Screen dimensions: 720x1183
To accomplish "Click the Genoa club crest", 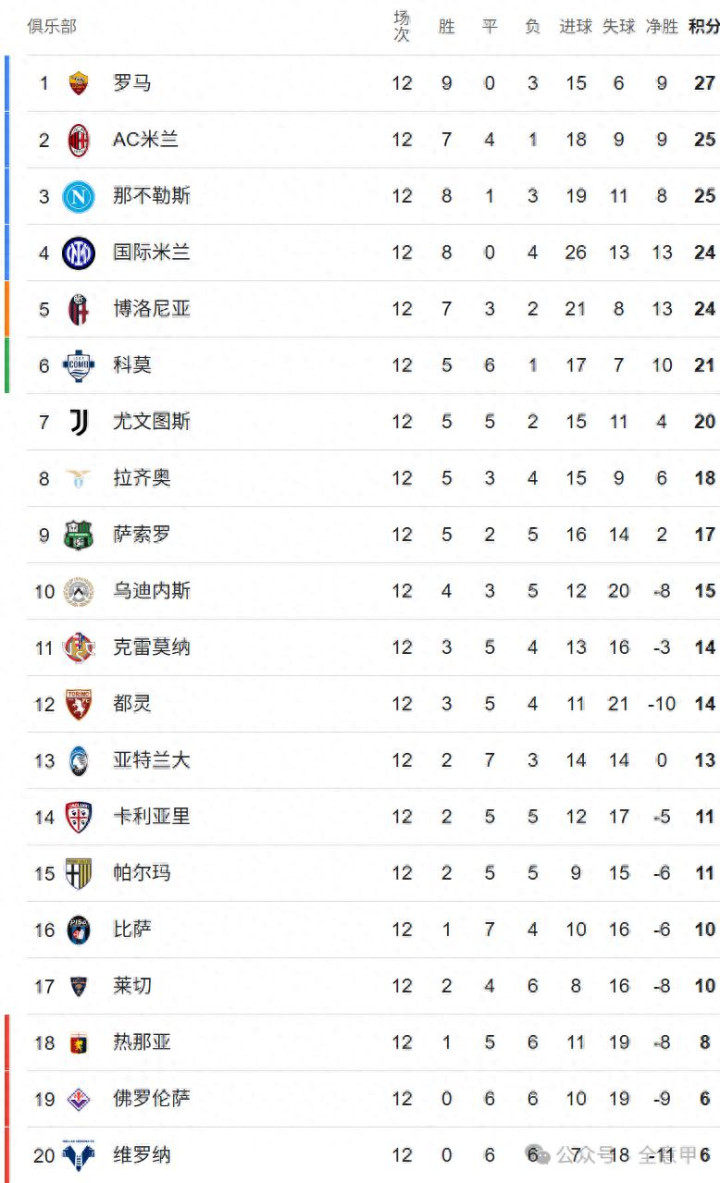I will point(78,1043).
